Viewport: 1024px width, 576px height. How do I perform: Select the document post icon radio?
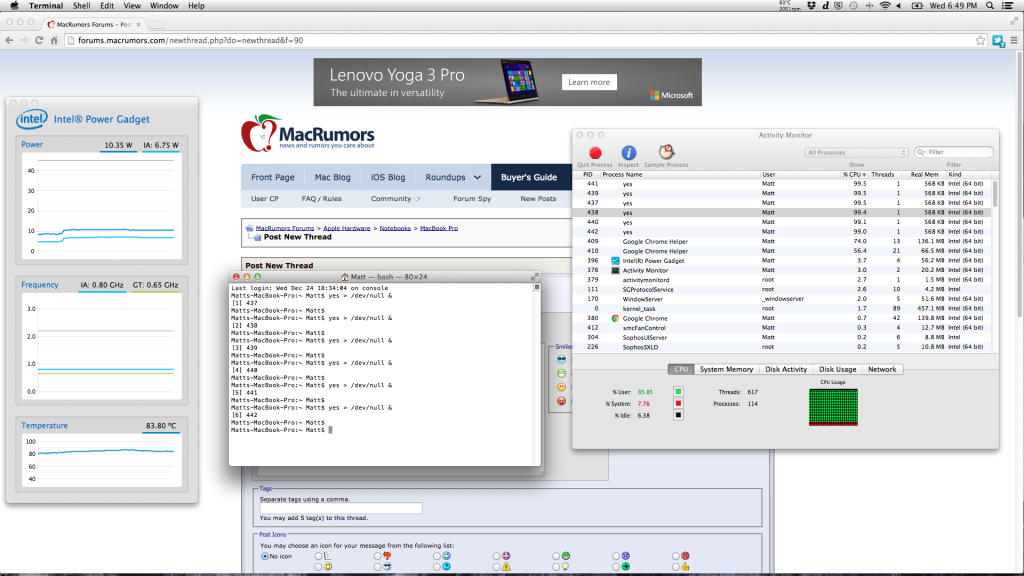[318, 556]
